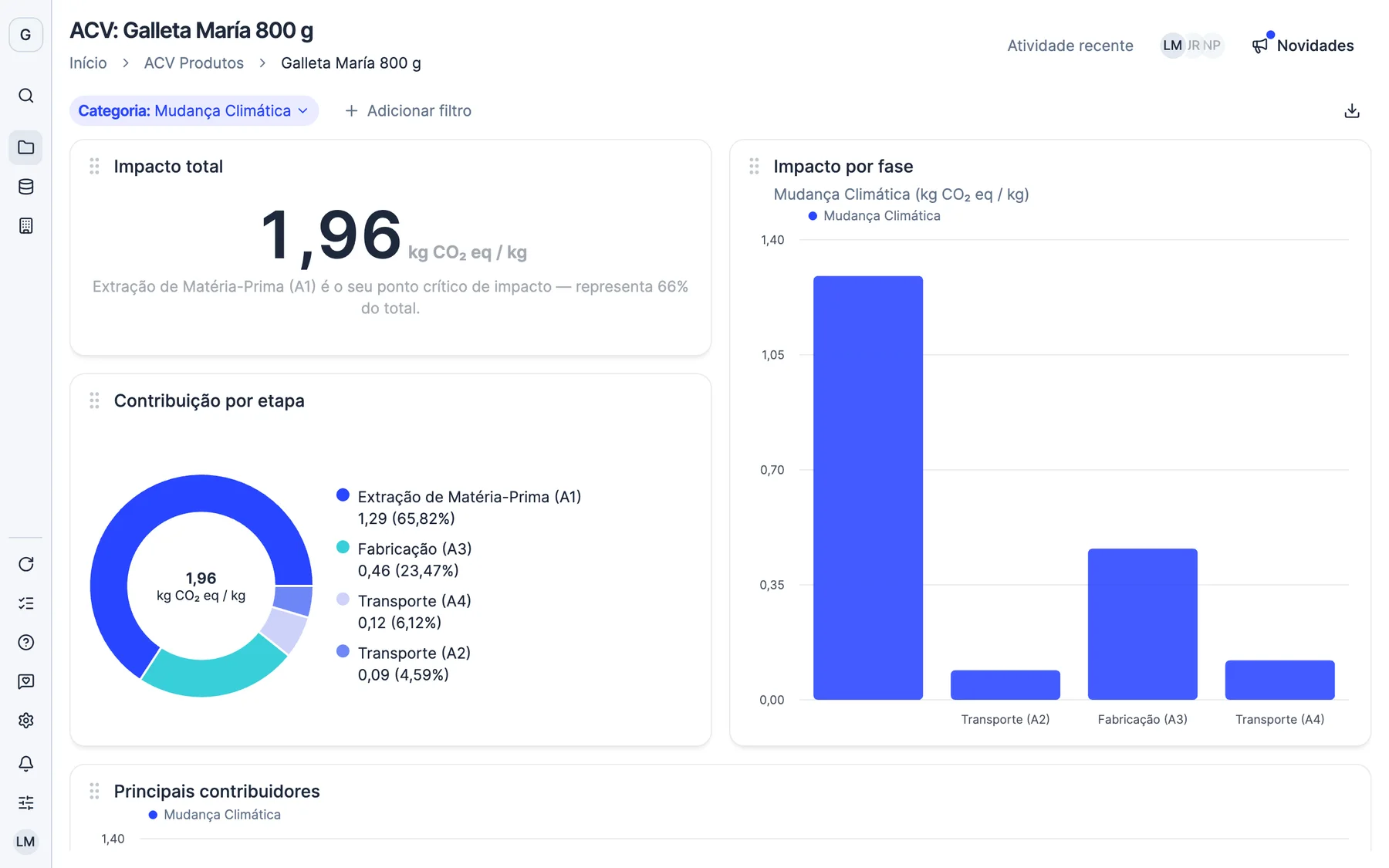Click the NP collaborator avatar in header
1389x868 pixels.
click(x=1212, y=46)
